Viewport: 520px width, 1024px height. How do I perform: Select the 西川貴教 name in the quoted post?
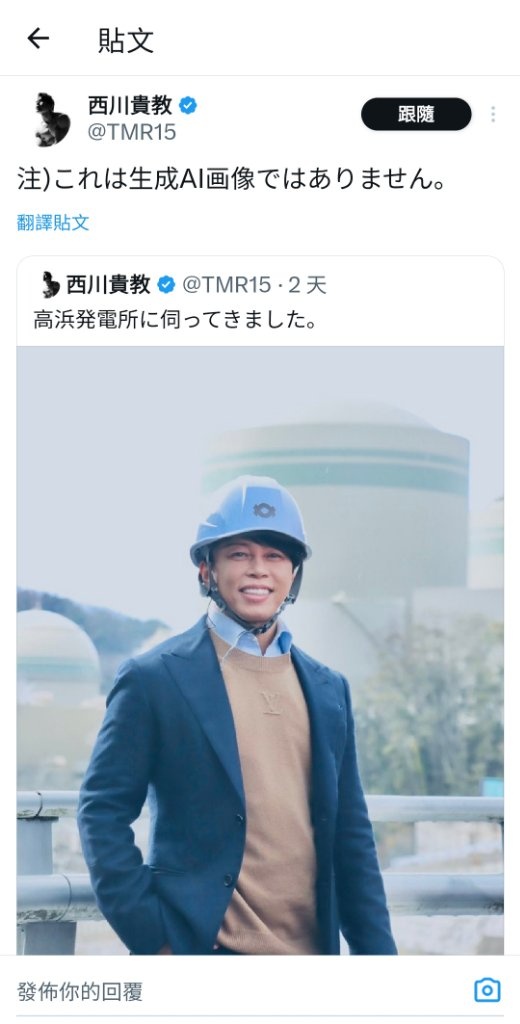(108, 285)
